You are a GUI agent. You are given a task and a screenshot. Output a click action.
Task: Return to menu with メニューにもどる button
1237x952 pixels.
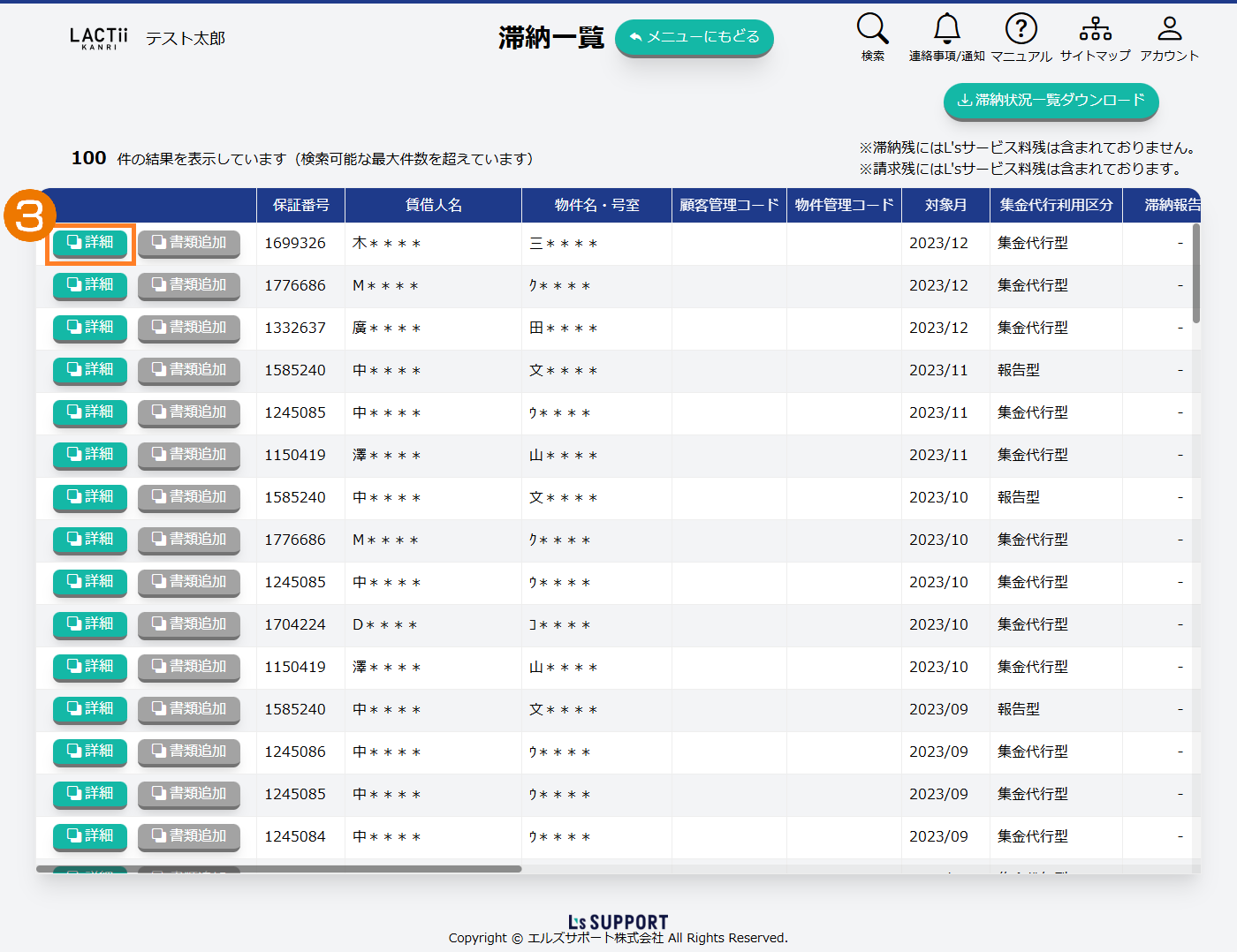click(x=694, y=37)
